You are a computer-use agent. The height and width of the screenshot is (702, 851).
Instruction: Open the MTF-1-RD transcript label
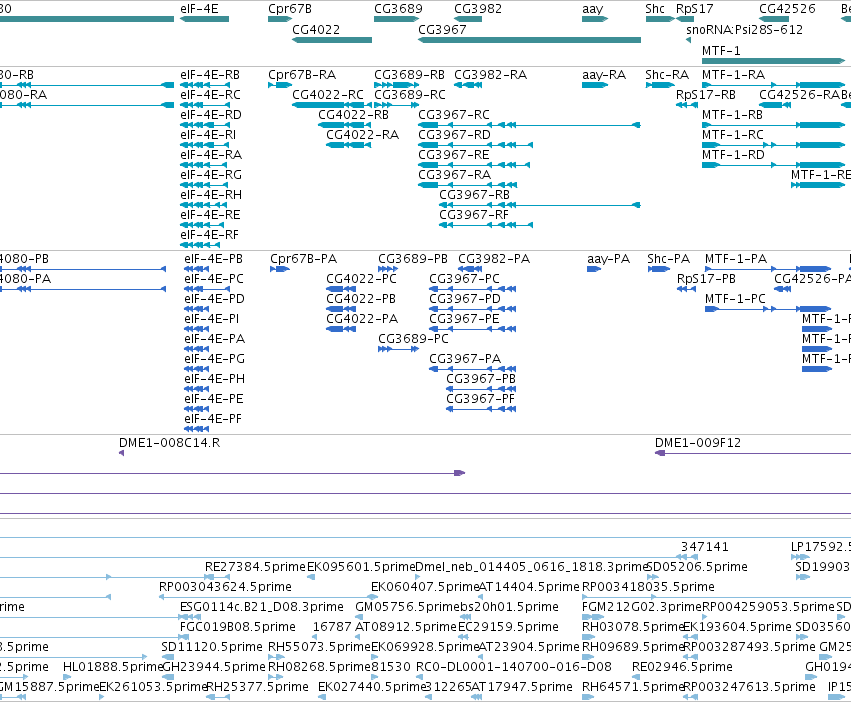point(733,155)
